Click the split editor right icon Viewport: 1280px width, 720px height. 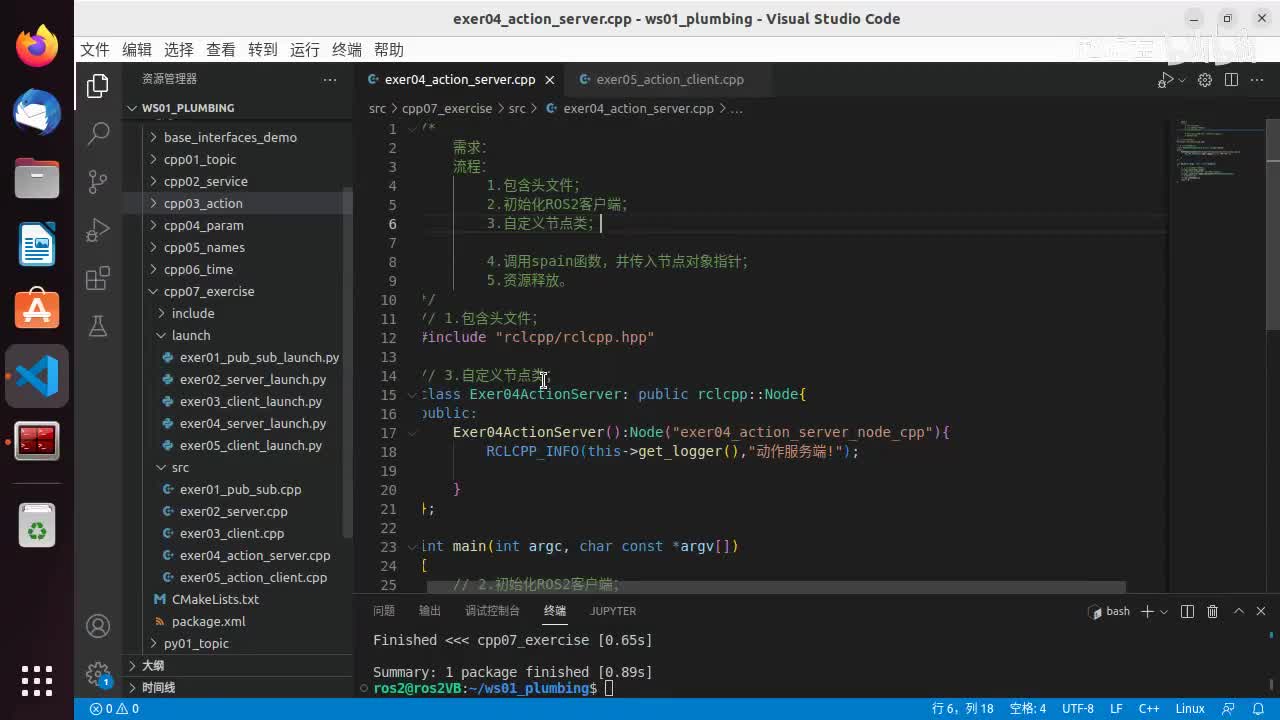point(1231,80)
